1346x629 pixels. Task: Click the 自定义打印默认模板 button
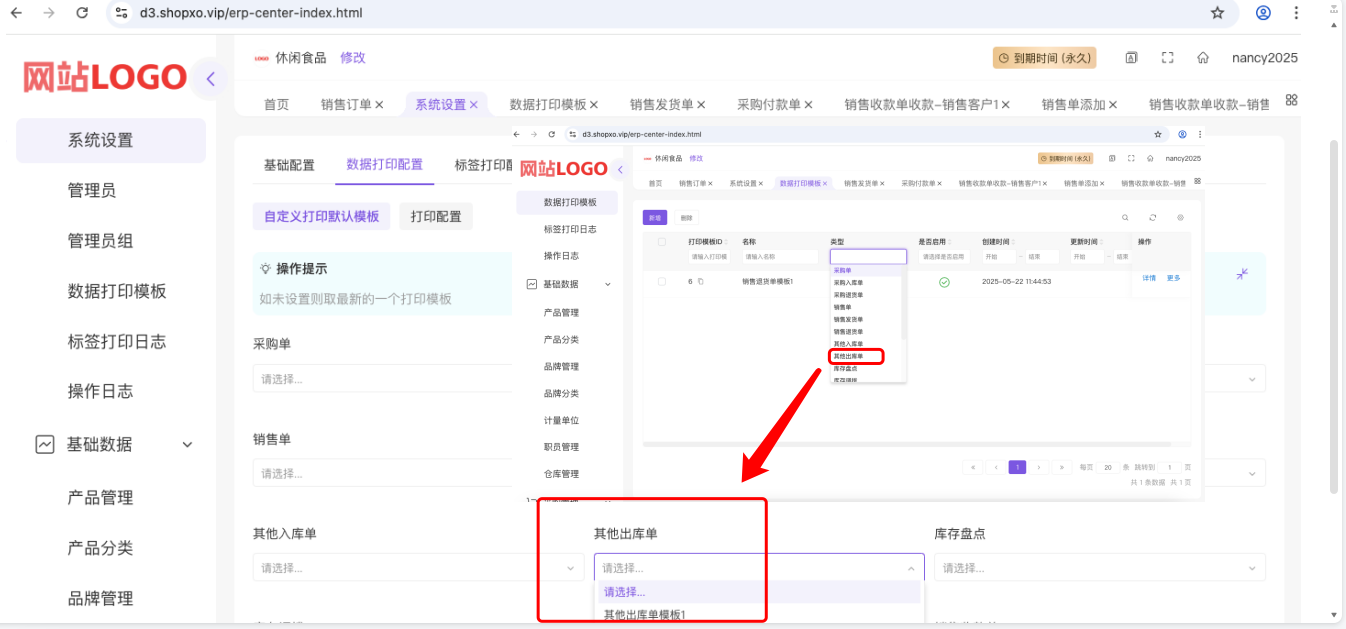coord(321,216)
